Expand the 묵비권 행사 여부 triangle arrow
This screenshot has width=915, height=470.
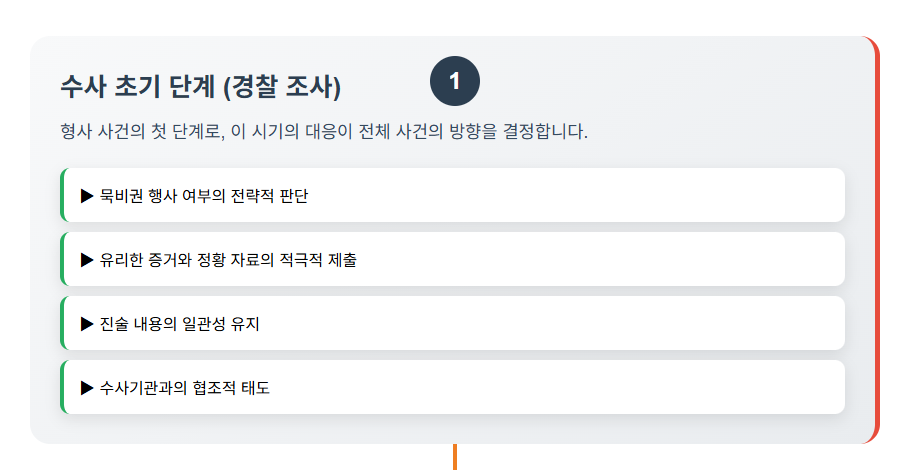pos(87,195)
